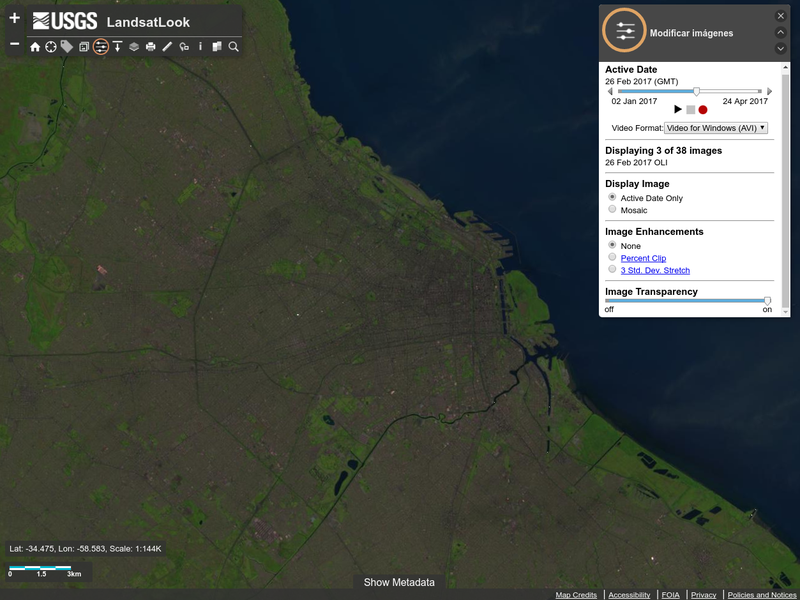Click the Home extent icon
Viewport: 800px width, 600px height.
35,47
